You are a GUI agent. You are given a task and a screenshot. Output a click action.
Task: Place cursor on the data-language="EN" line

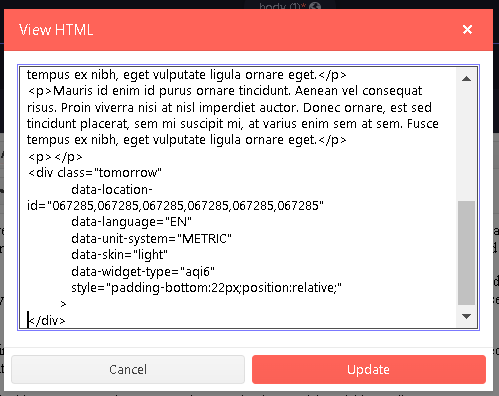click(131, 222)
